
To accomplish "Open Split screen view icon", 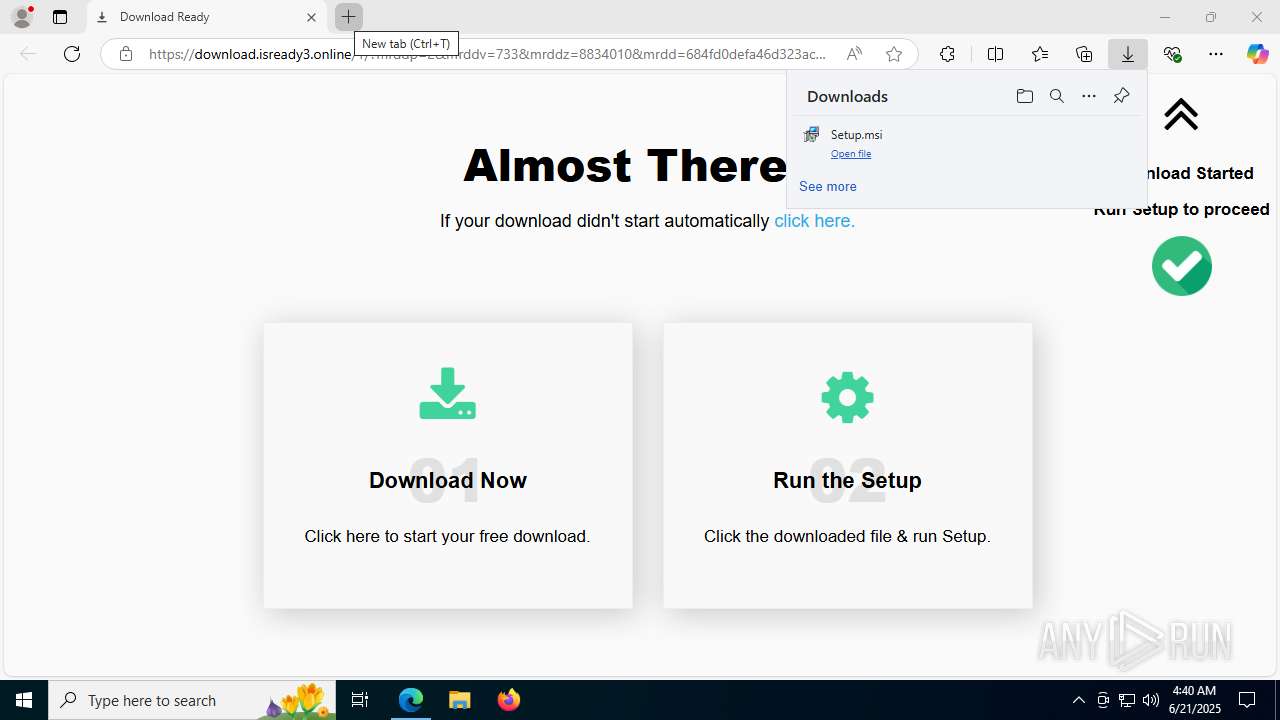I will pos(995,54).
